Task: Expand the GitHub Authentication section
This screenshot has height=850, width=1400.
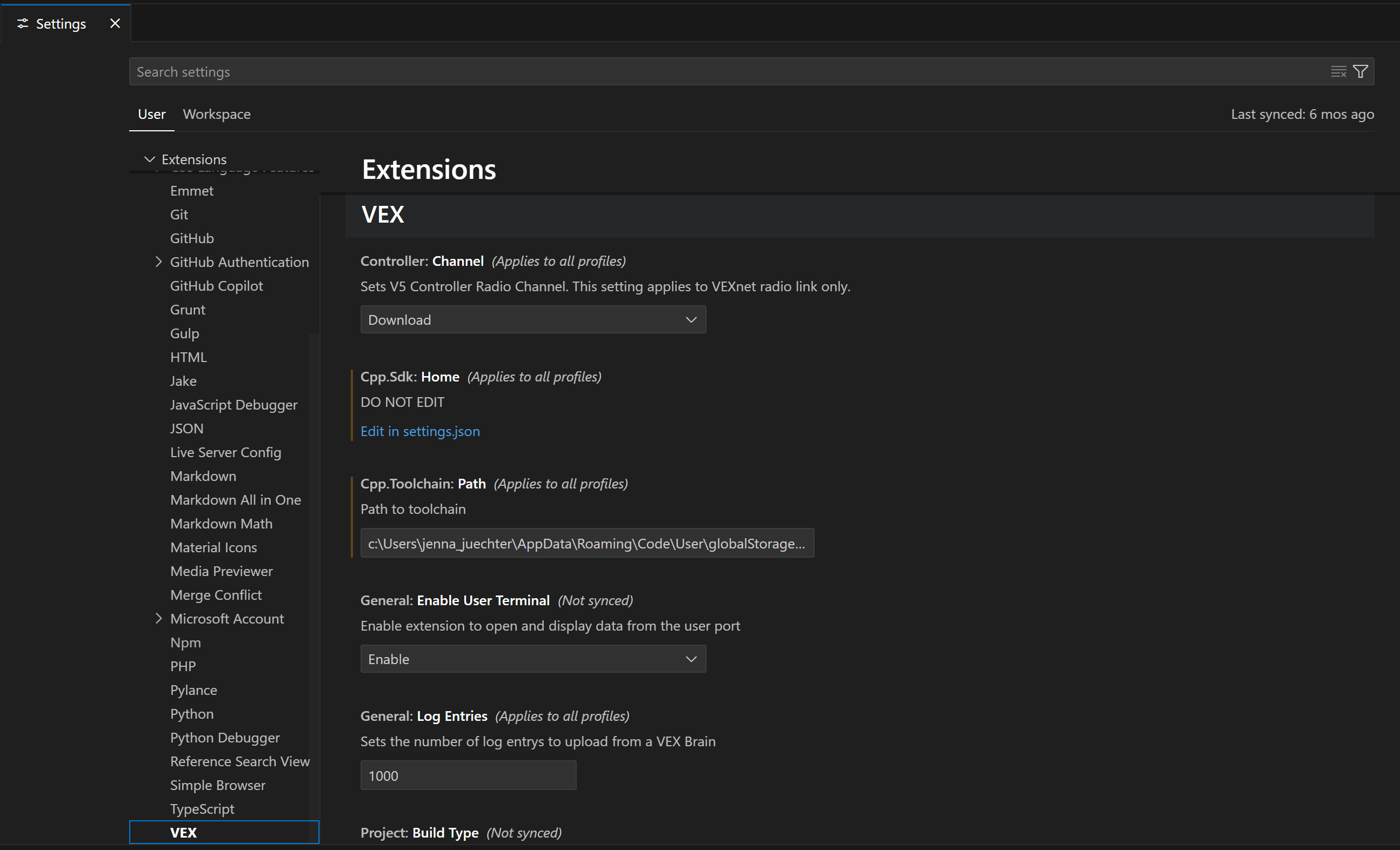Action: tap(159, 262)
